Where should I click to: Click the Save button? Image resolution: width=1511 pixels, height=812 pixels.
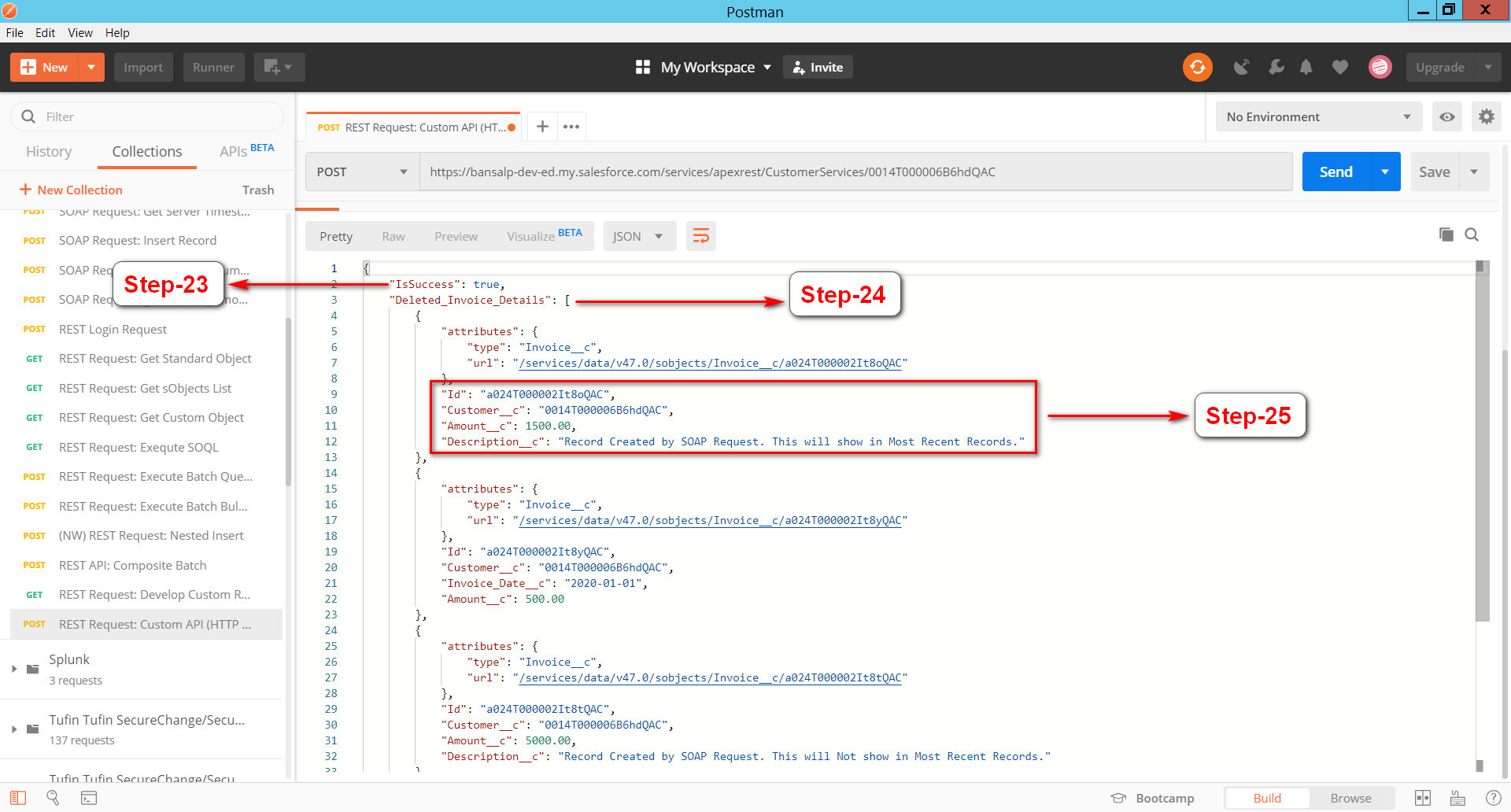[x=1435, y=172]
